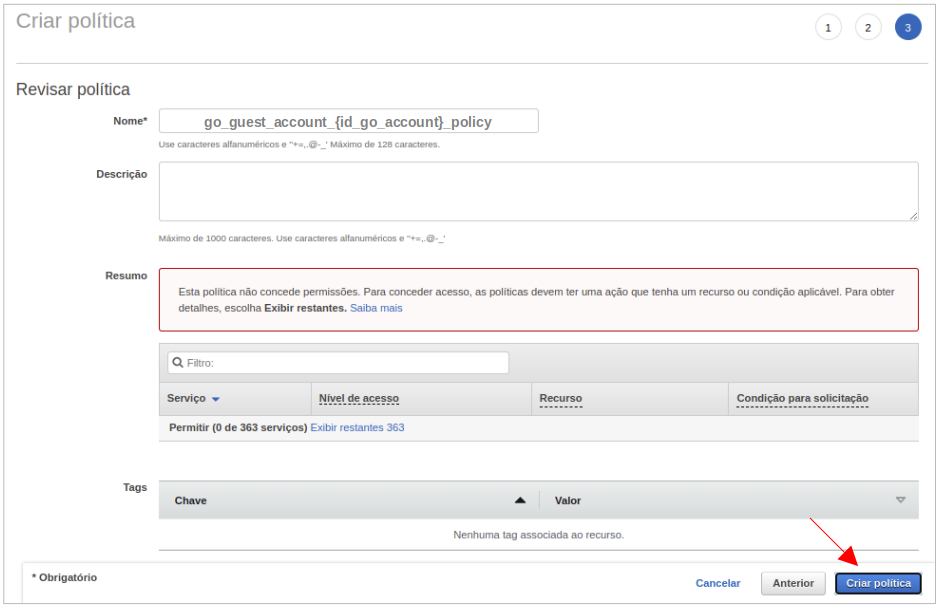
Task: Click the search magnifier icon in filter
Action: [x=177, y=363]
